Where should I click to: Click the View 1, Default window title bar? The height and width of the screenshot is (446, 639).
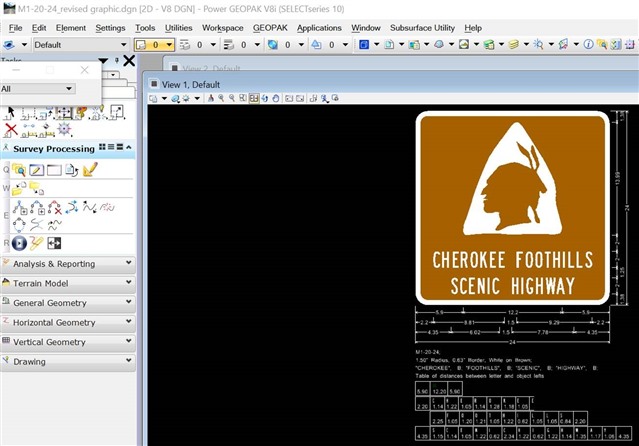tap(391, 84)
